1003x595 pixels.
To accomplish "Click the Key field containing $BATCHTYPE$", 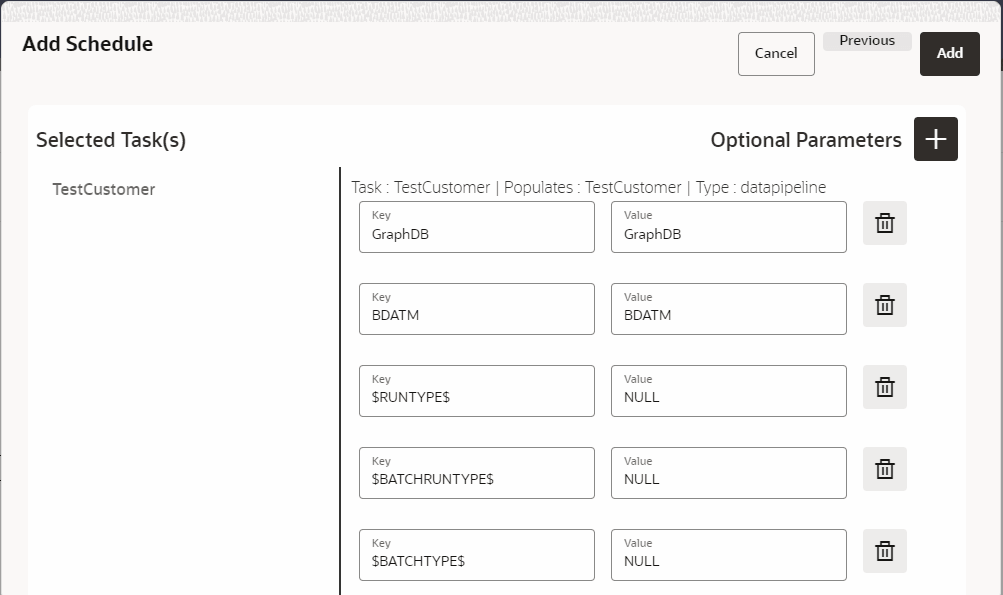I will 476,562.
